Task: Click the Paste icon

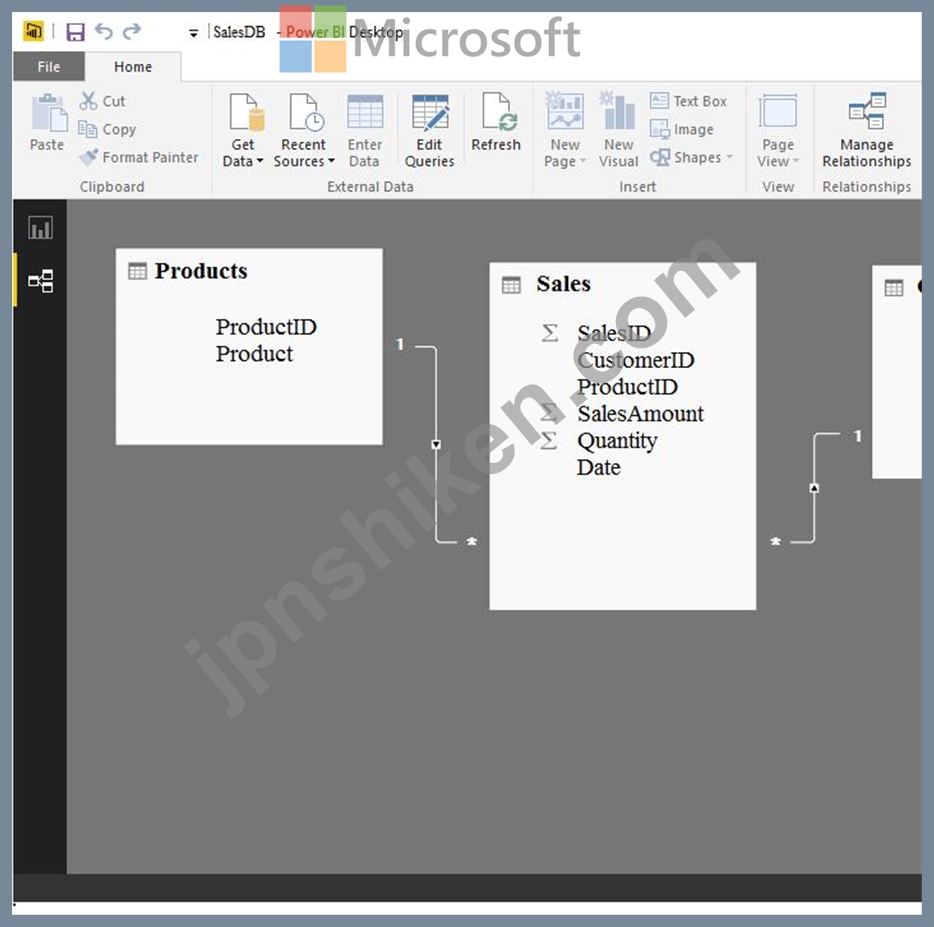Action: pos(49,113)
